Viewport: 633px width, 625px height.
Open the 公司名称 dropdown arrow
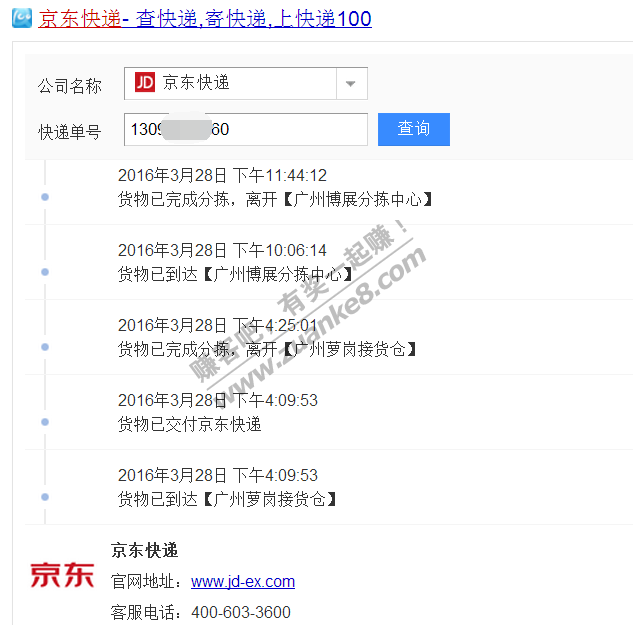pyautogui.click(x=351, y=84)
